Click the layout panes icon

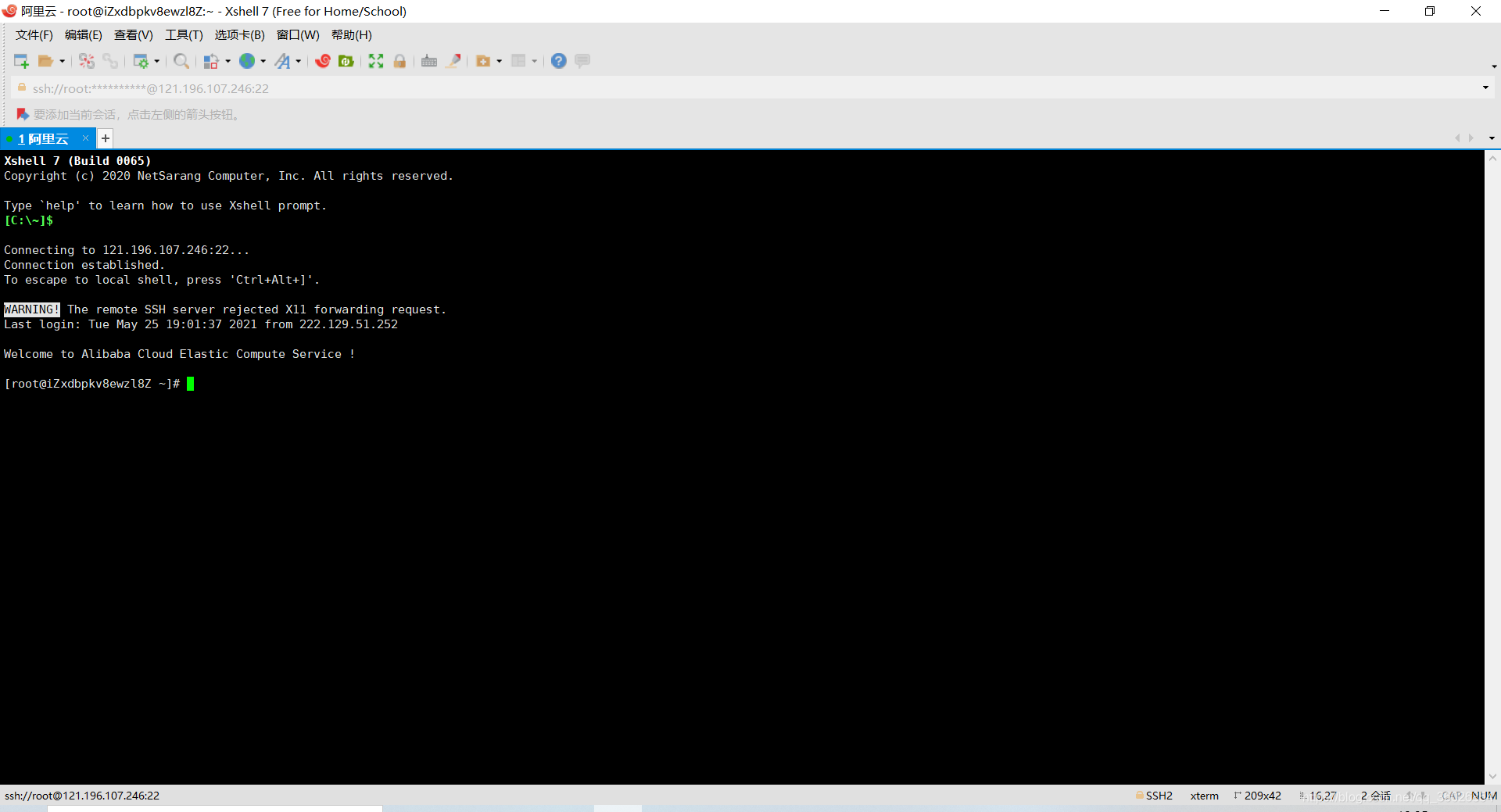[x=518, y=61]
